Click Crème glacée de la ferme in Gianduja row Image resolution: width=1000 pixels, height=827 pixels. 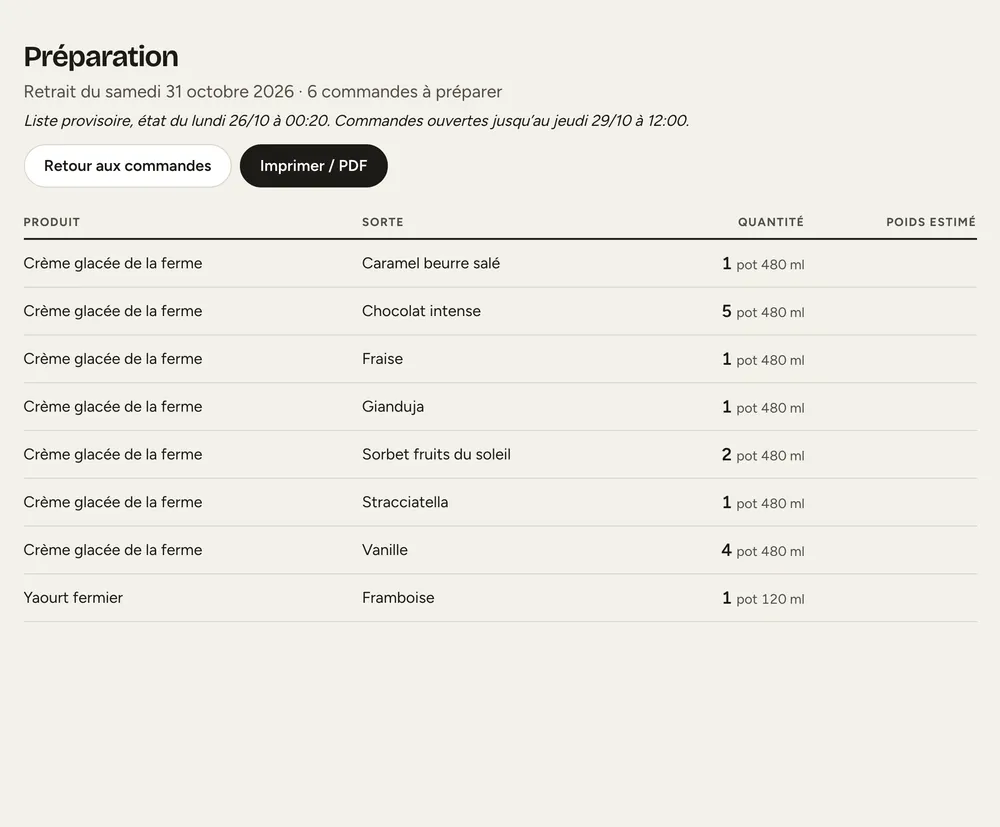tap(113, 407)
